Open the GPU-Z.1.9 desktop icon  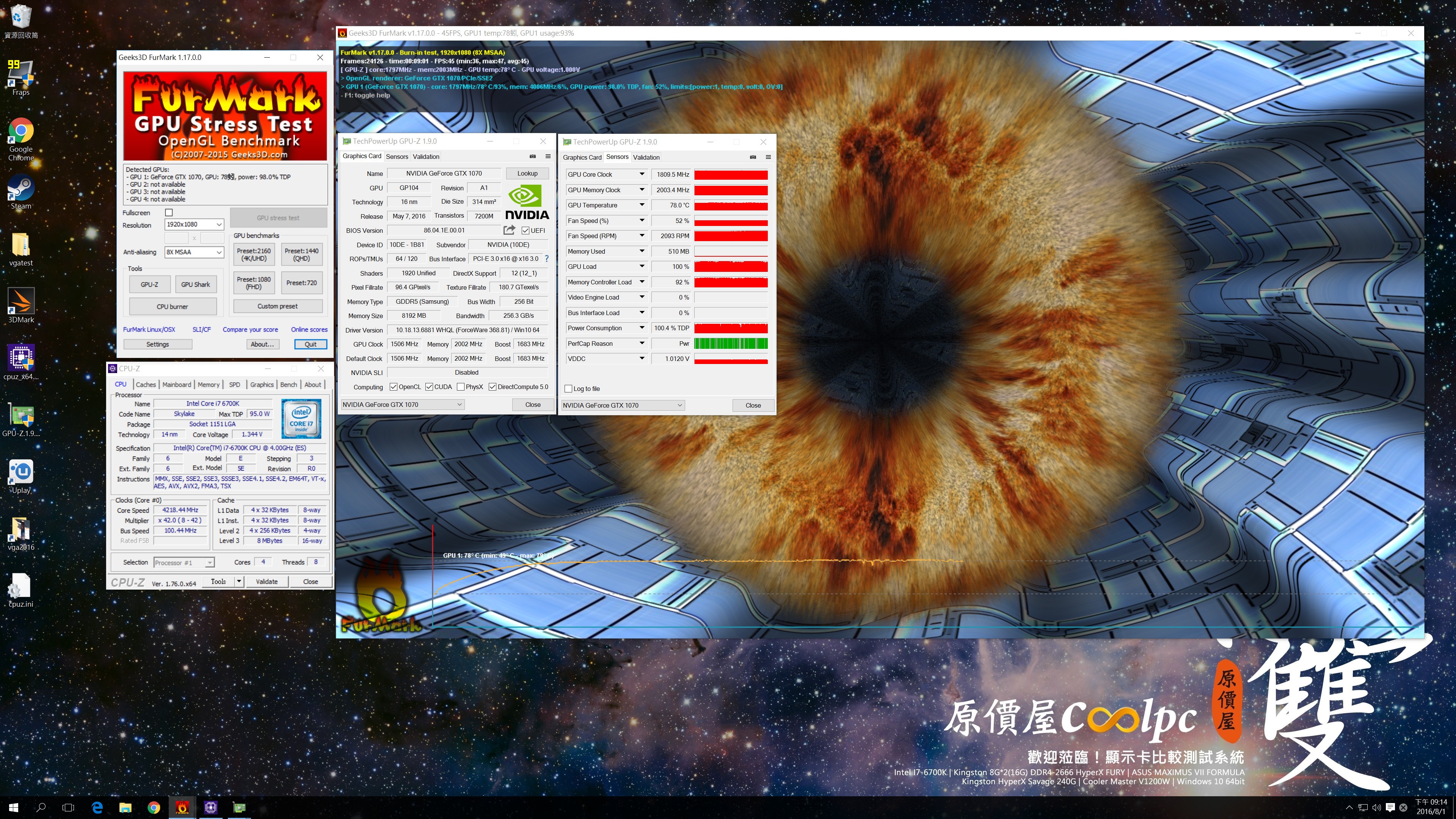(21, 419)
